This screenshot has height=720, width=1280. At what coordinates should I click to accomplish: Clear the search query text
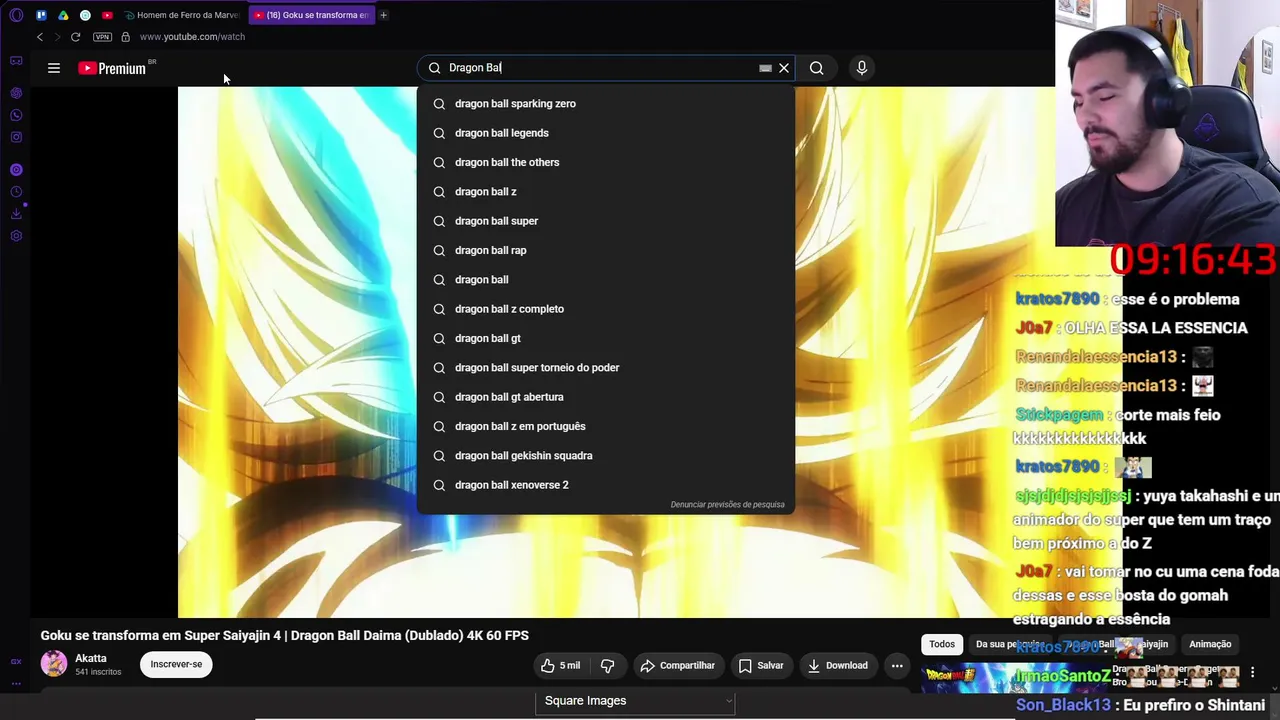784,68
